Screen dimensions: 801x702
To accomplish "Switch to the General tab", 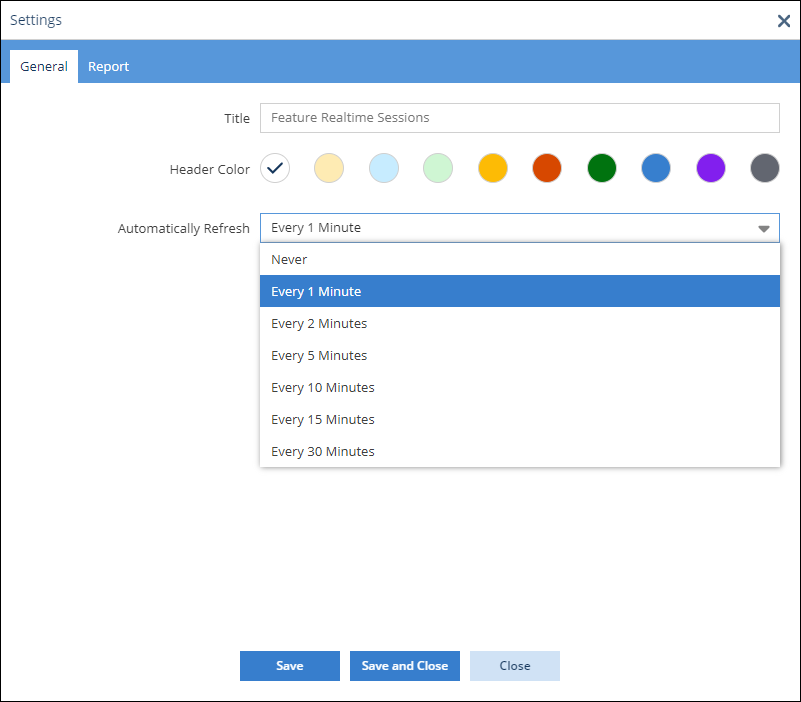I will coord(44,66).
